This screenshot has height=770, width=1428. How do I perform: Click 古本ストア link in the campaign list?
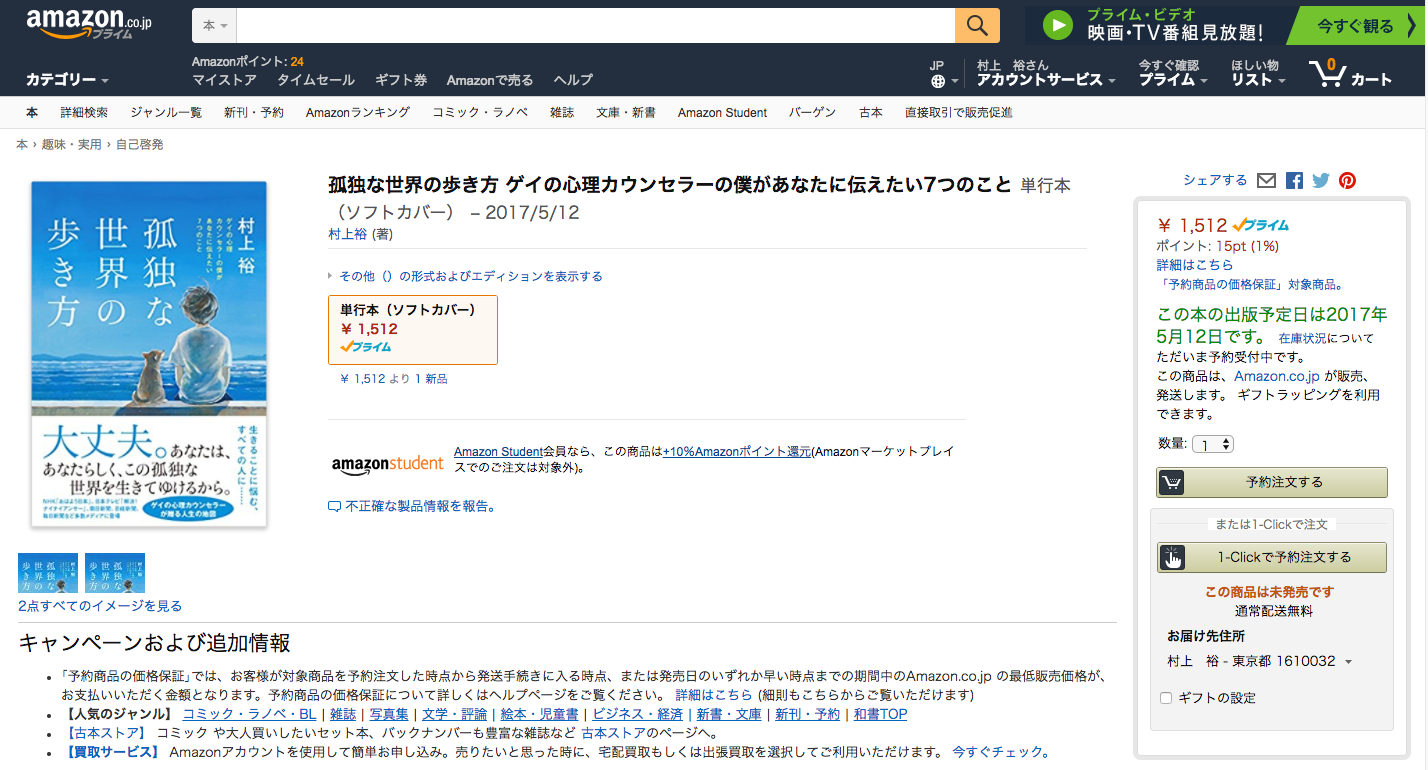point(613,733)
